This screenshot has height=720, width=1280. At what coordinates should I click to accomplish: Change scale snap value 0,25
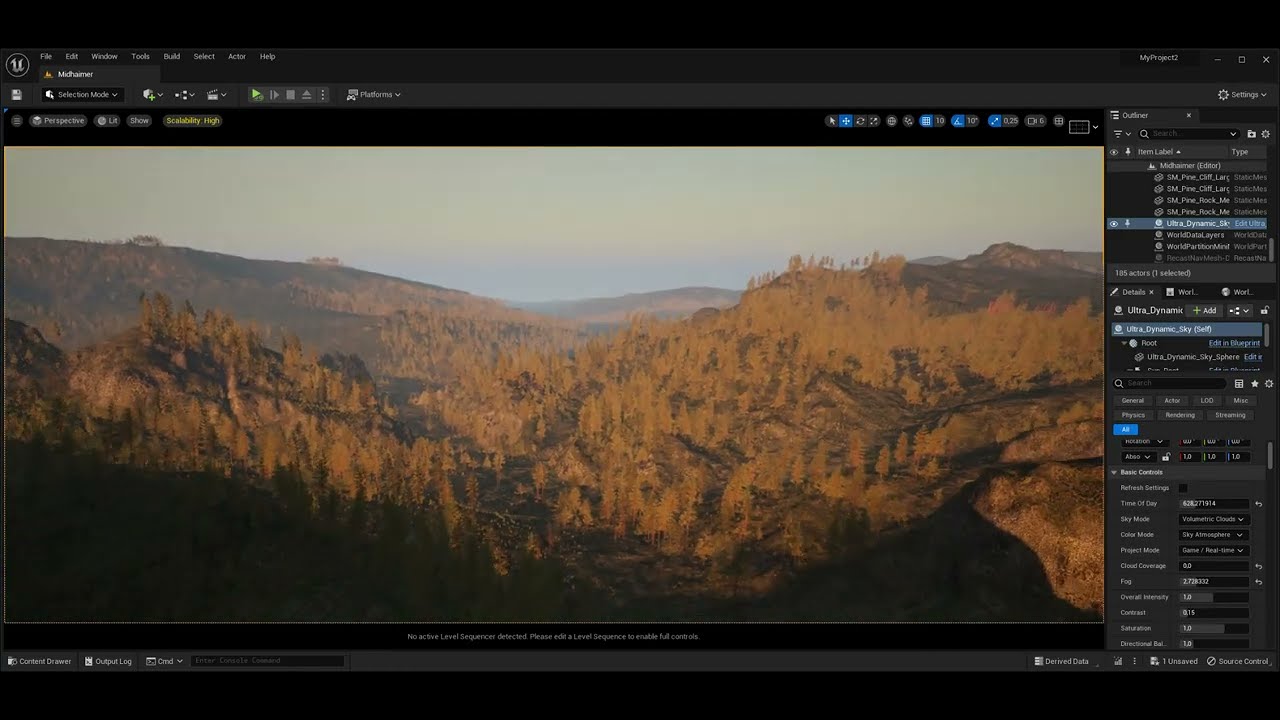tap(1010, 121)
